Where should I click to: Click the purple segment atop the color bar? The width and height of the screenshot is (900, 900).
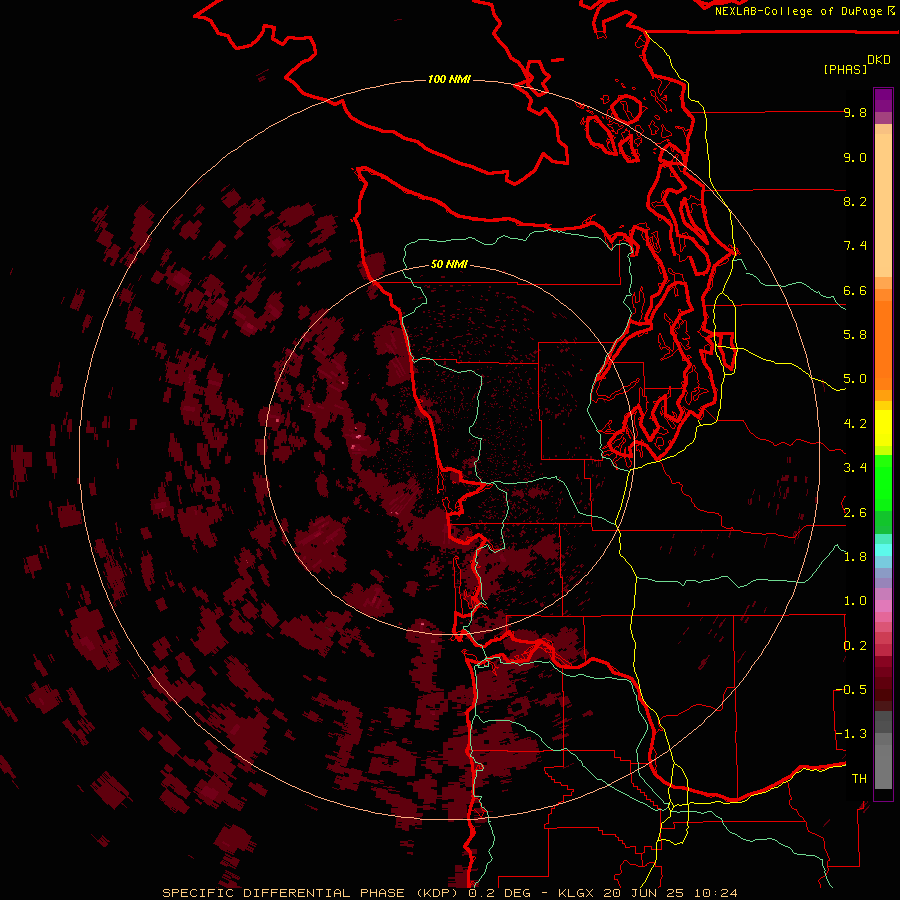tap(883, 100)
